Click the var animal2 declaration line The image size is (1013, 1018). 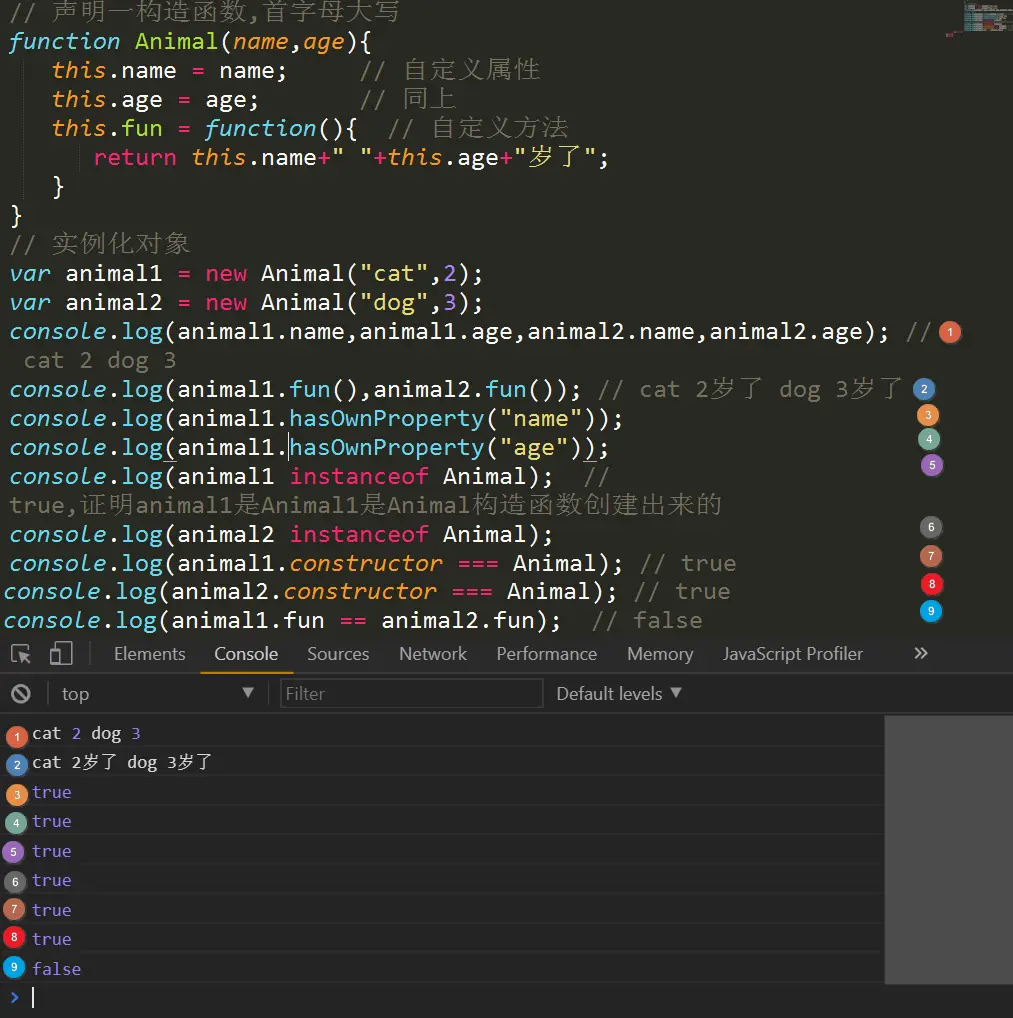246,303
